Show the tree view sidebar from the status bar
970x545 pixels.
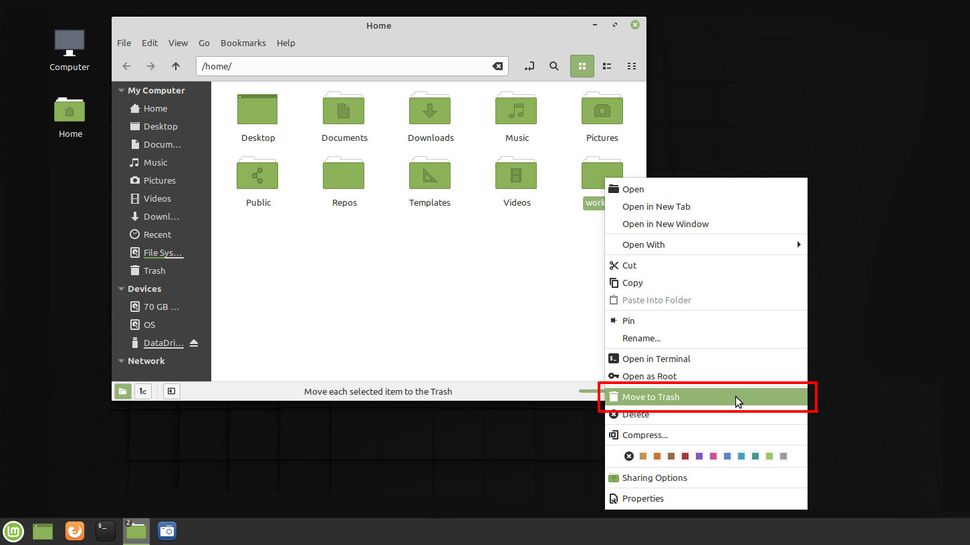point(143,391)
